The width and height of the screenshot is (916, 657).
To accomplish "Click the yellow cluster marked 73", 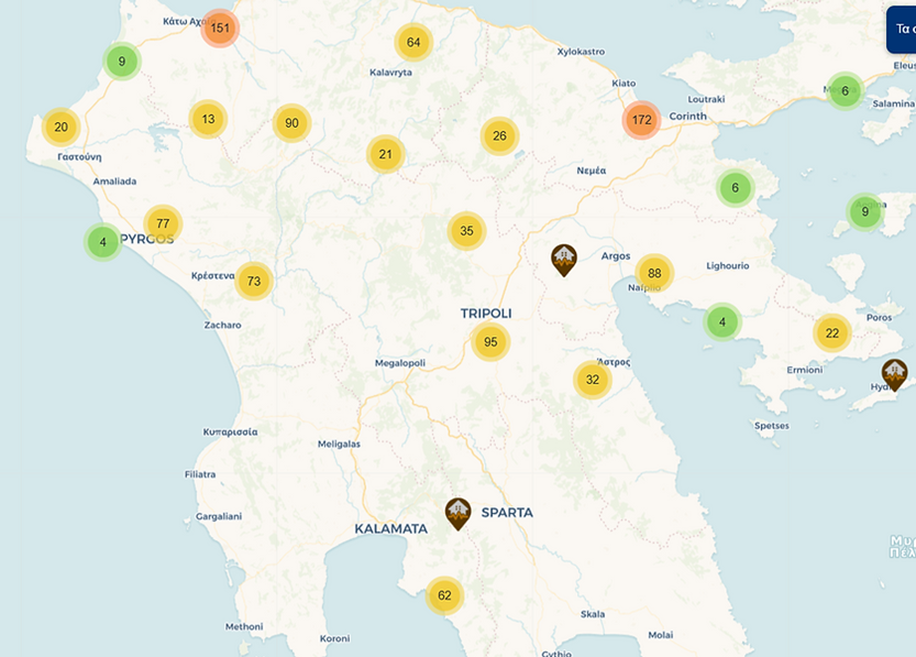I will (x=253, y=281).
